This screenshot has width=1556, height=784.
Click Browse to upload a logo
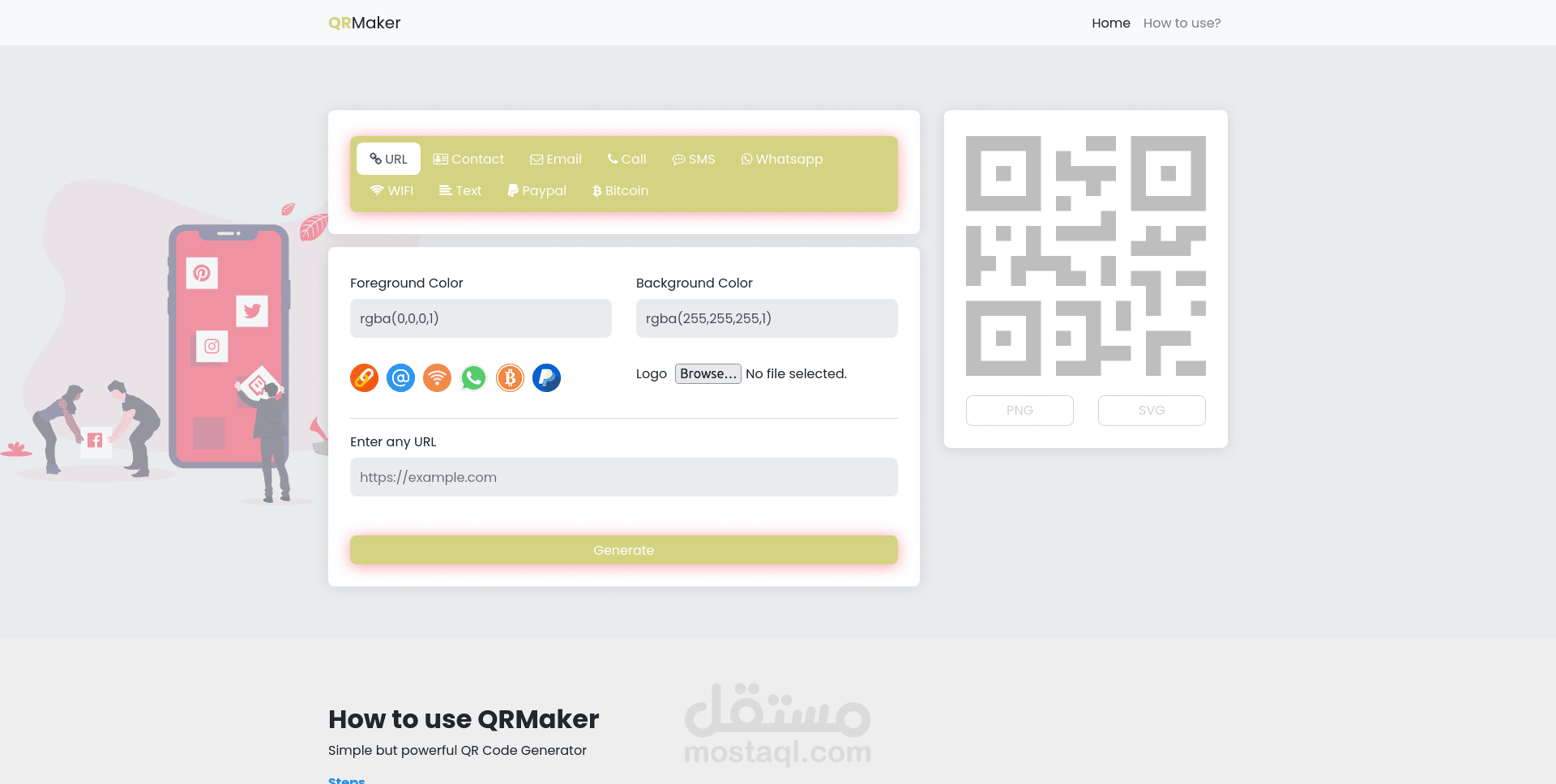pyautogui.click(x=707, y=373)
